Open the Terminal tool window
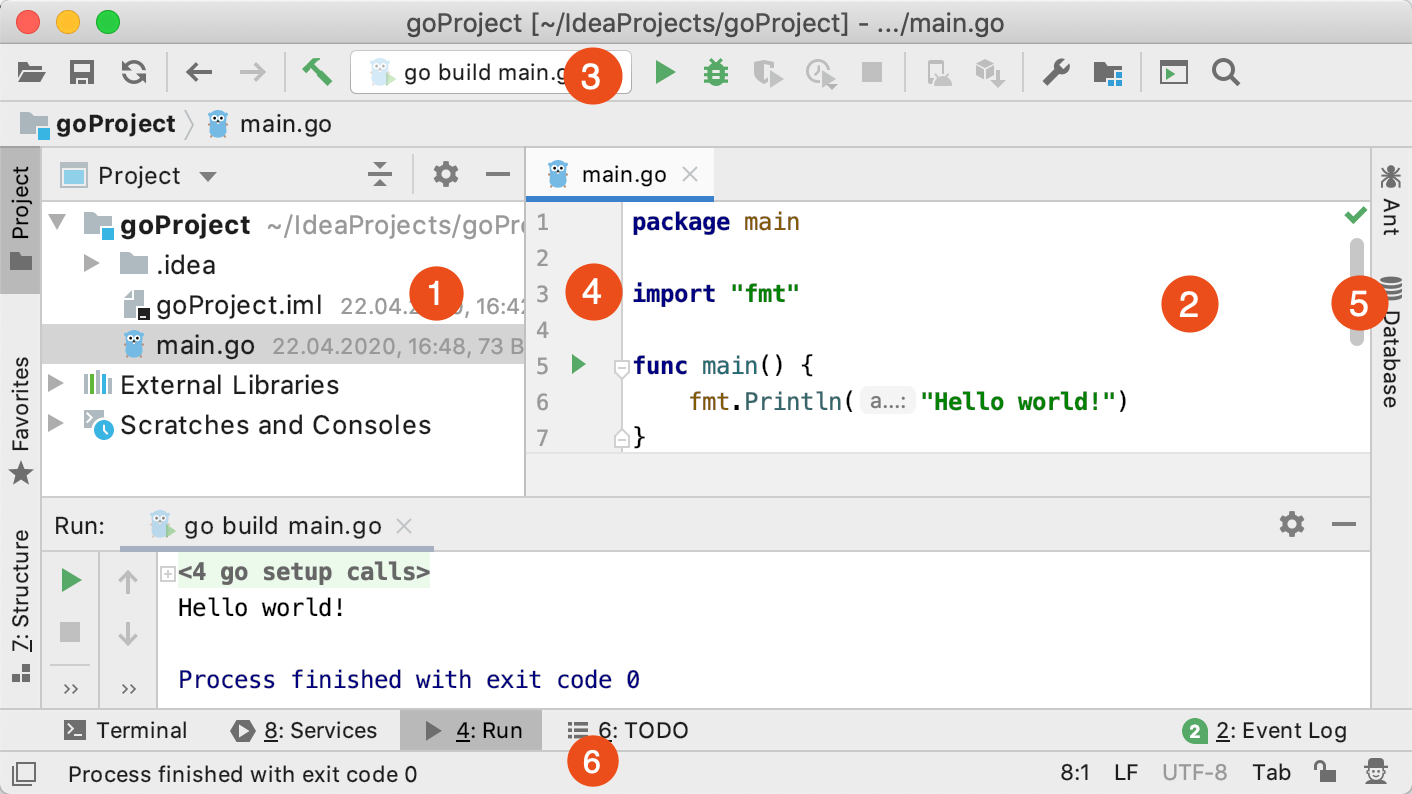1412x794 pixels. [x=127, y=730]
